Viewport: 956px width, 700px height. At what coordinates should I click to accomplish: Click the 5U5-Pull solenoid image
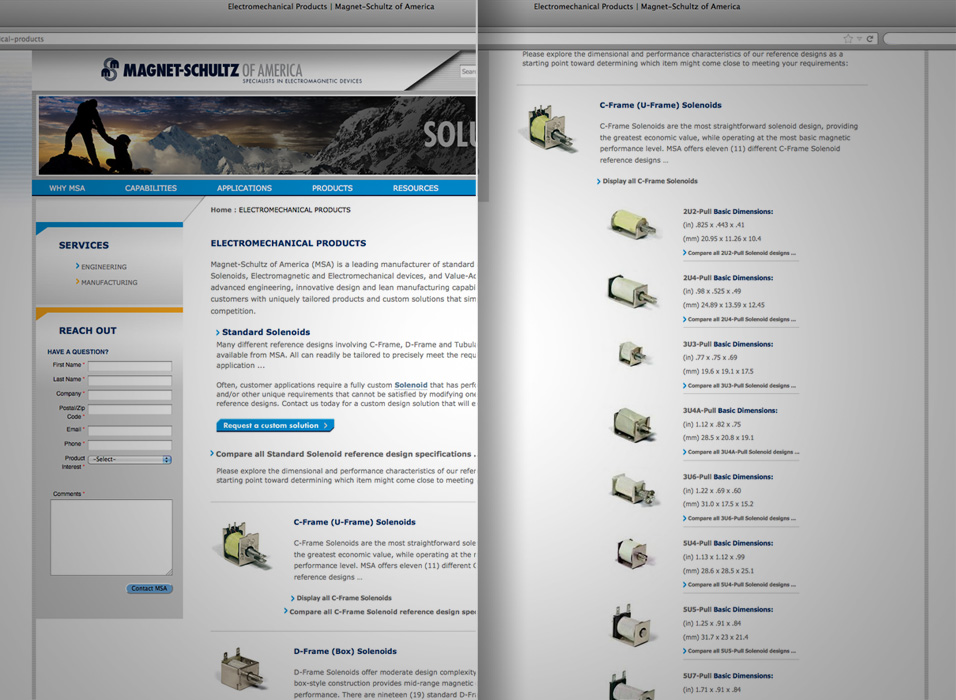(633, 624)
